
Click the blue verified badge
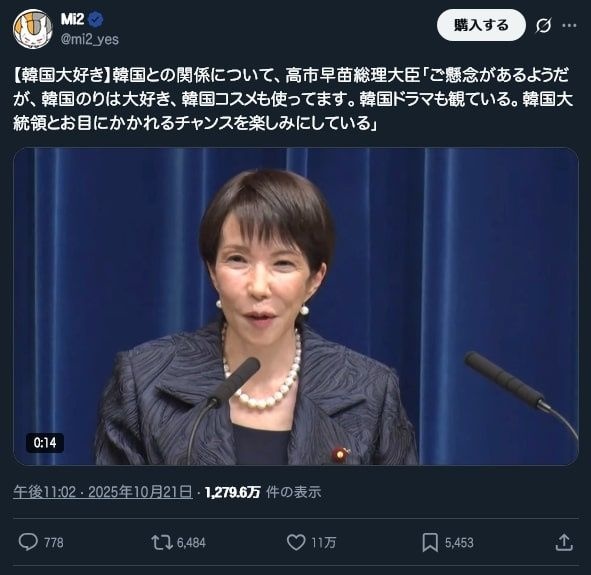96,19
